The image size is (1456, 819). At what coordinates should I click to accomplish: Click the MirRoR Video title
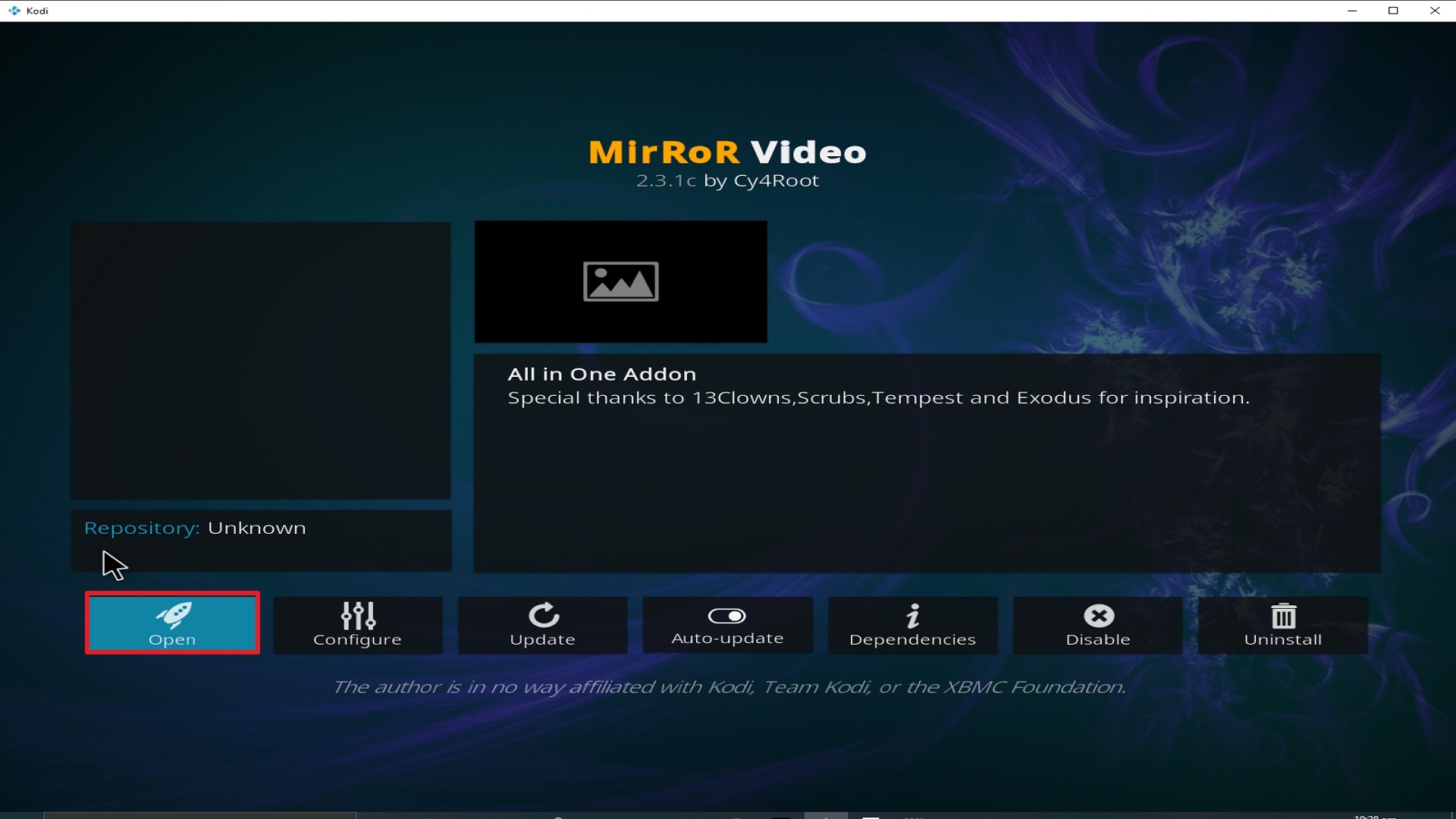coord(727,152)
